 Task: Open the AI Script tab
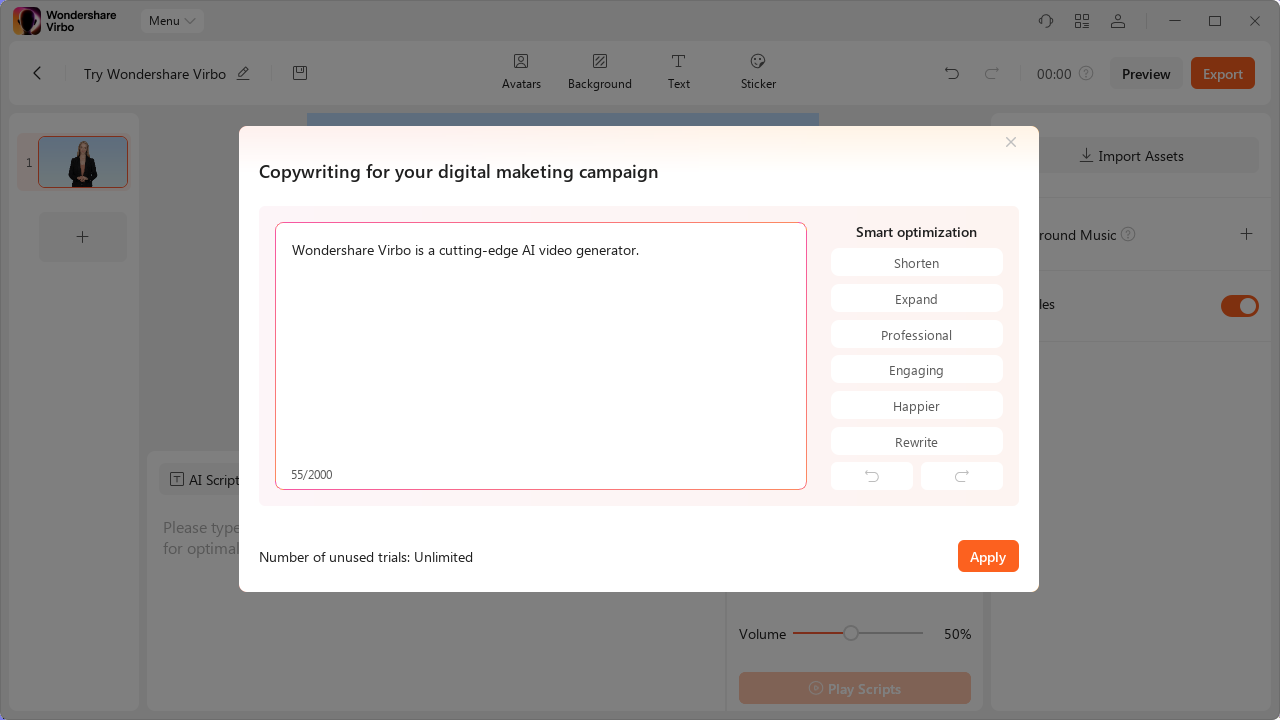(x=205, y=479)
